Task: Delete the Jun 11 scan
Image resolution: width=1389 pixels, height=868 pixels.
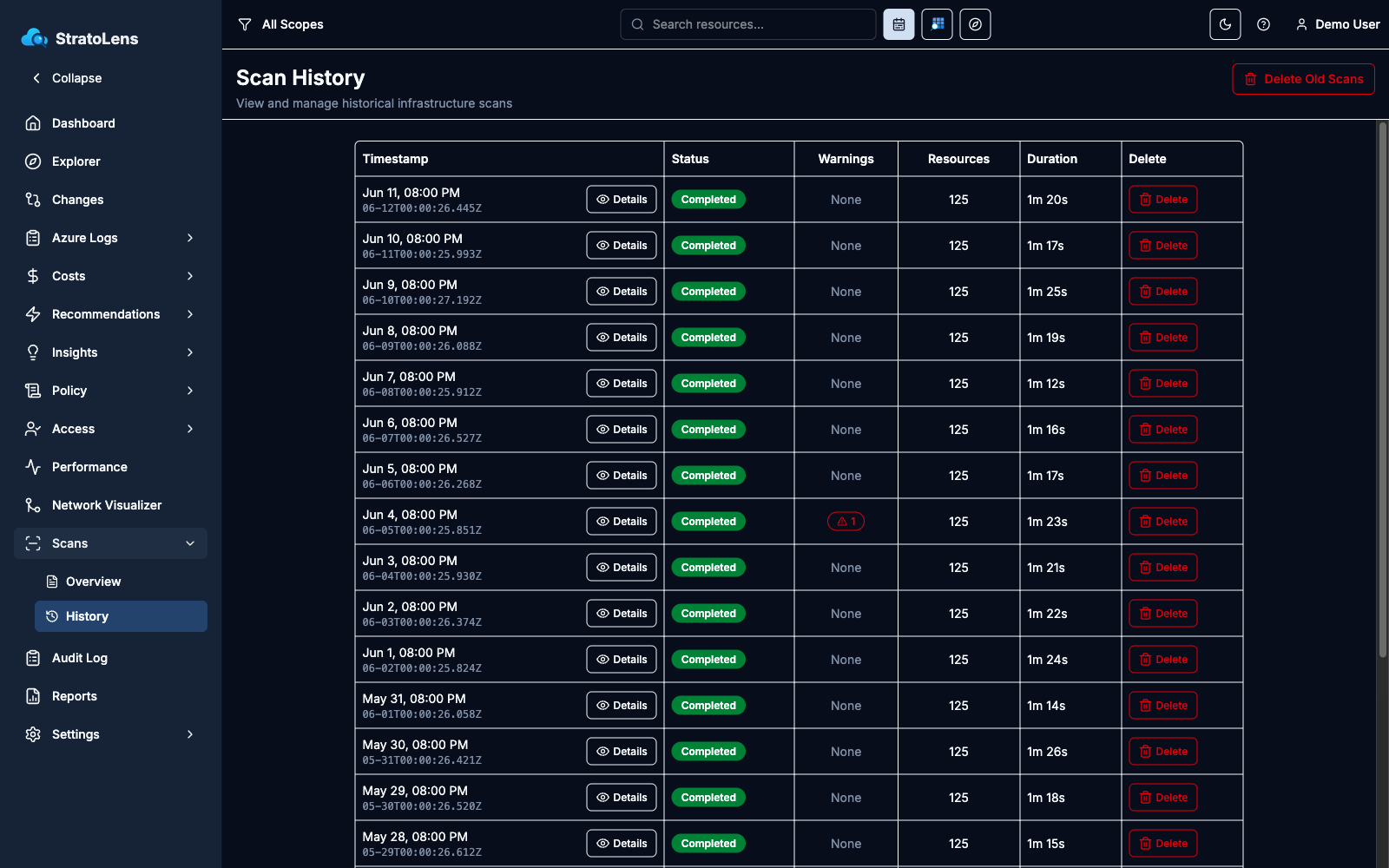Action: 1163,200
